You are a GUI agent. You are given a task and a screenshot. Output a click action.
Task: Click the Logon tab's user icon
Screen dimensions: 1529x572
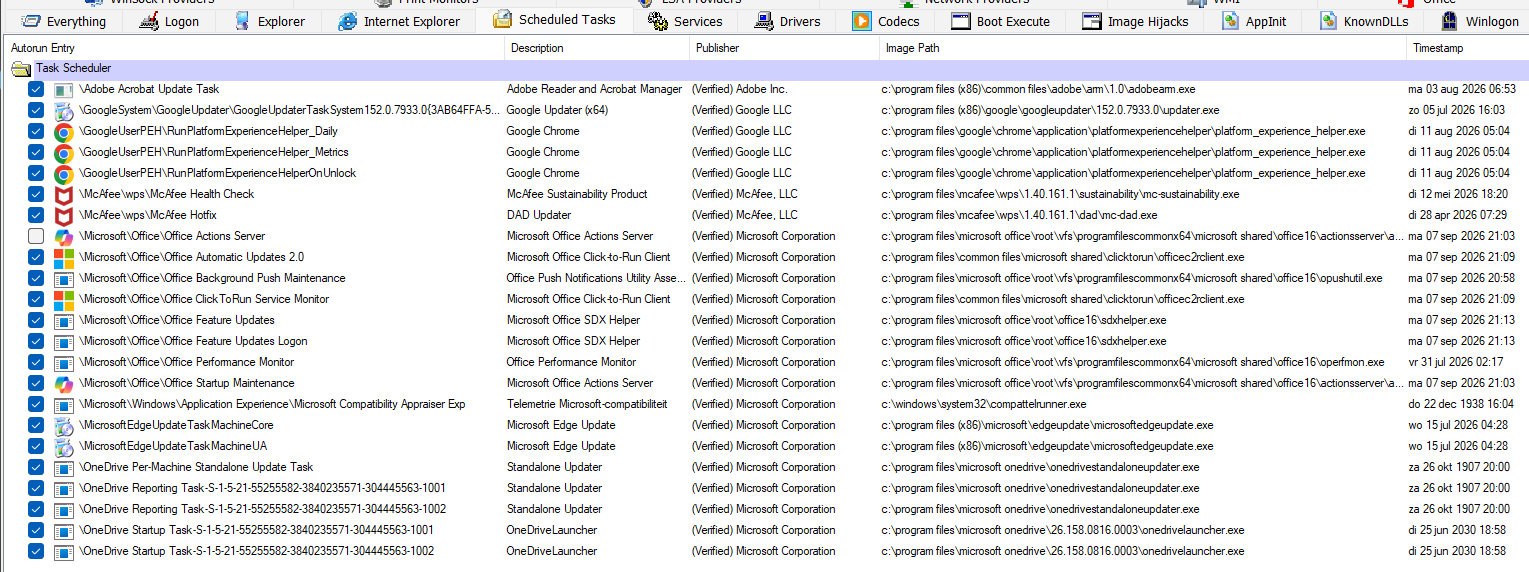coord(149,21)
